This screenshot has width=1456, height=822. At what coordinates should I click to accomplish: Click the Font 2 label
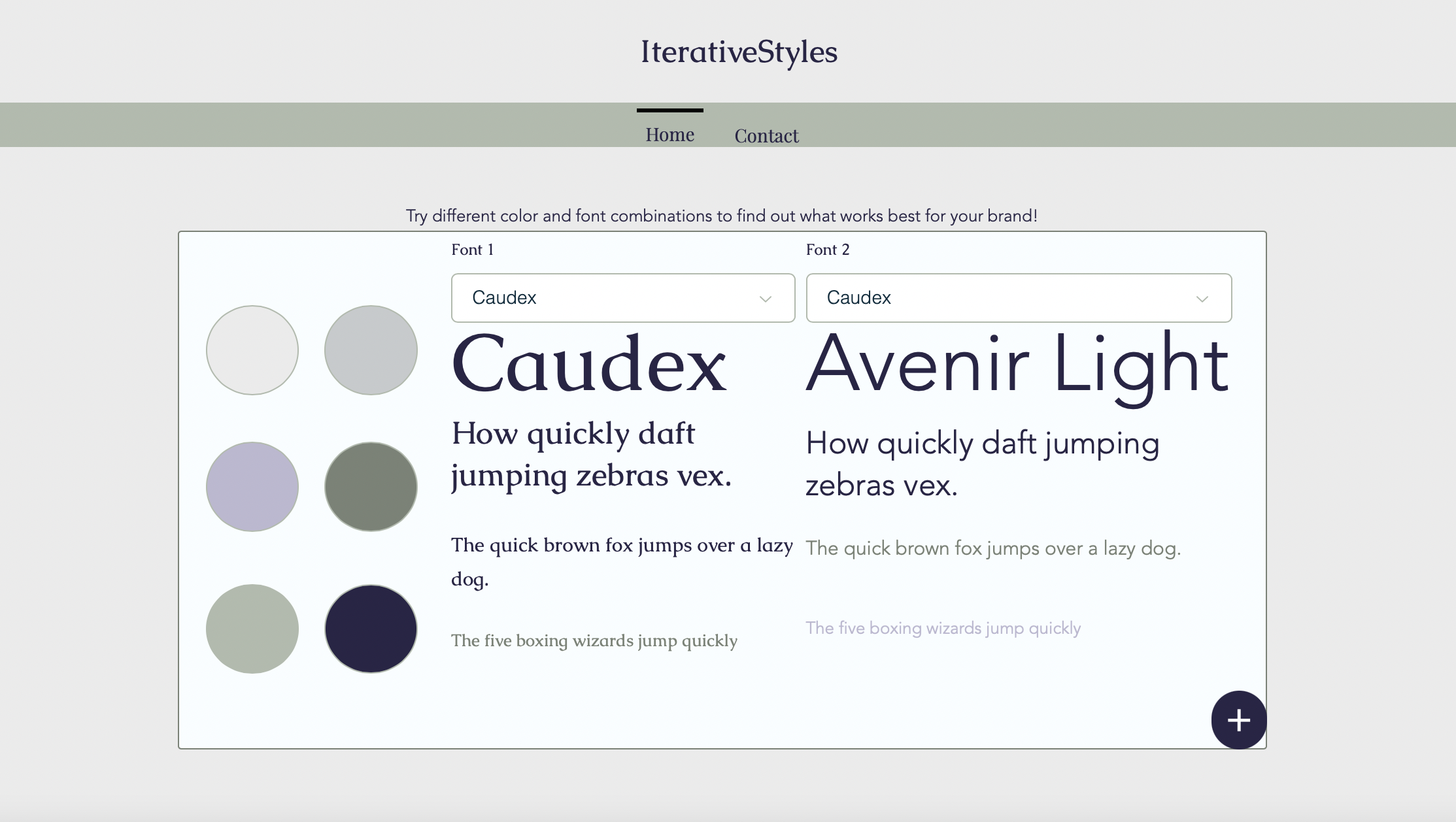tap(828, 249)
